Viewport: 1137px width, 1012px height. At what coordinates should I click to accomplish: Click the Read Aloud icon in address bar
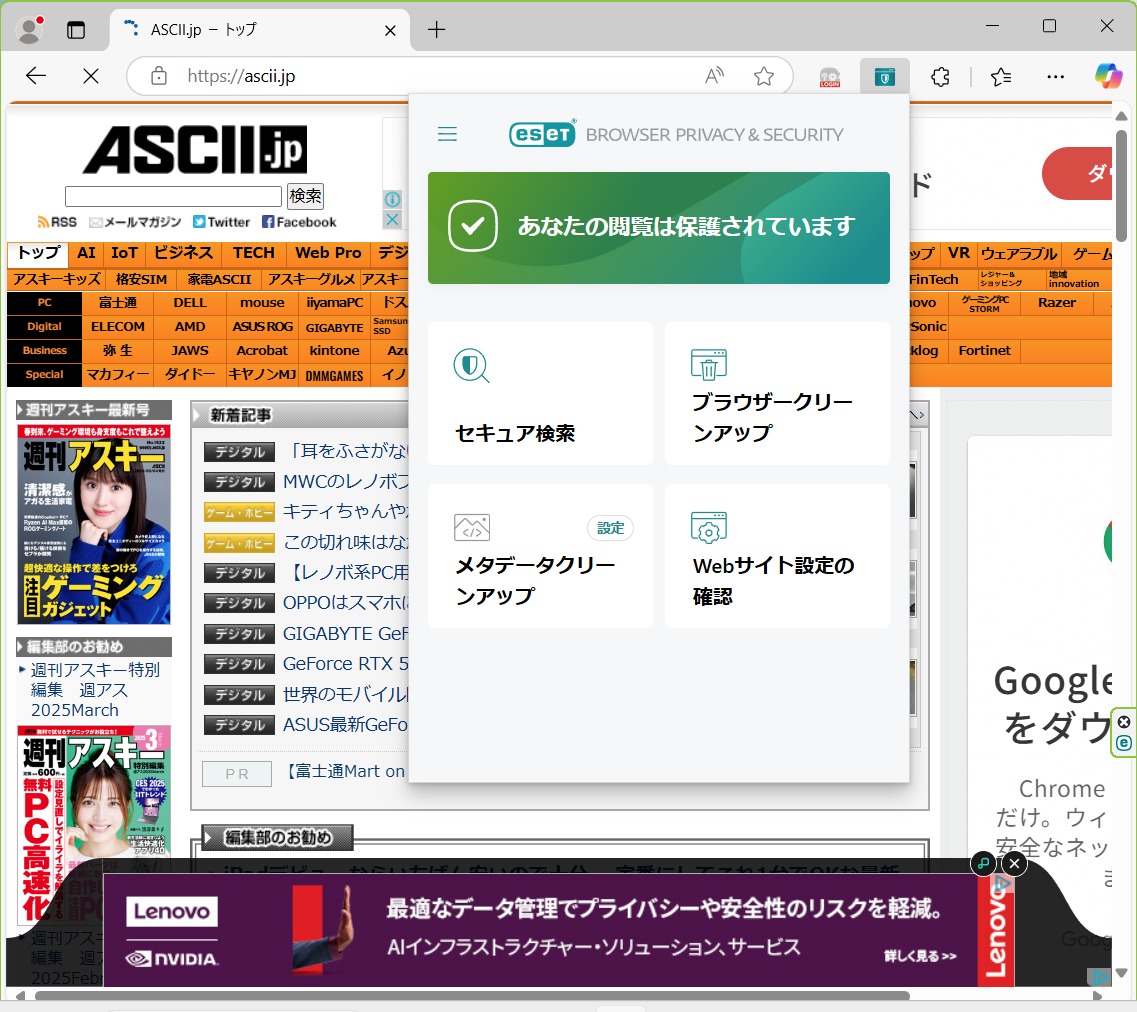click(714, 76)
